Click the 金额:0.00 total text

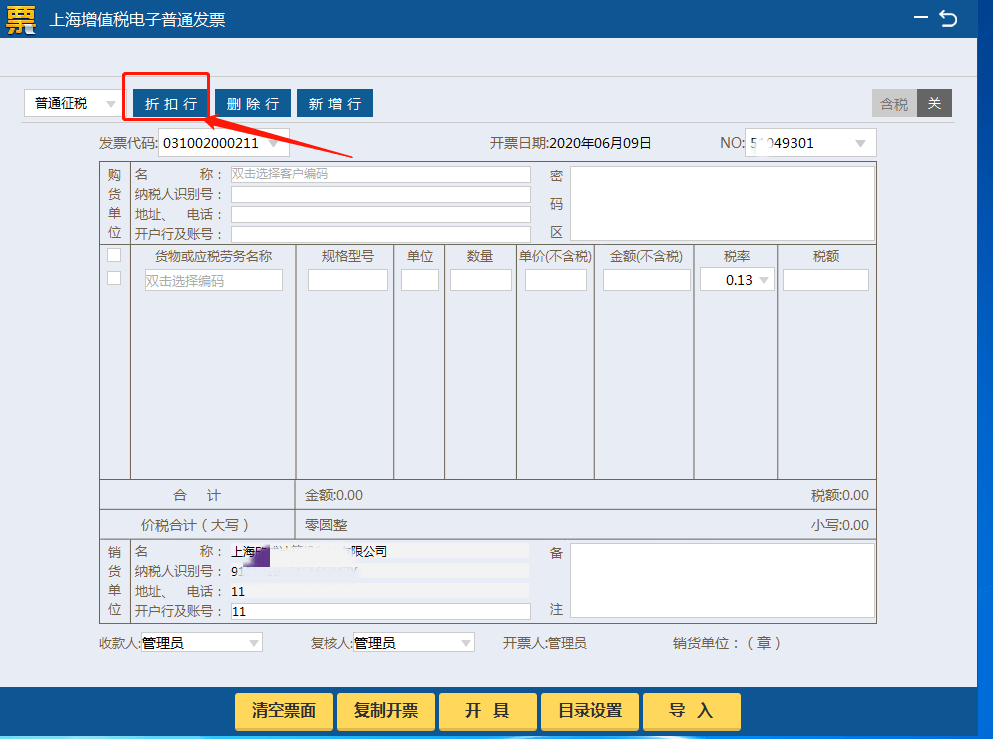(x=334, y=495)
